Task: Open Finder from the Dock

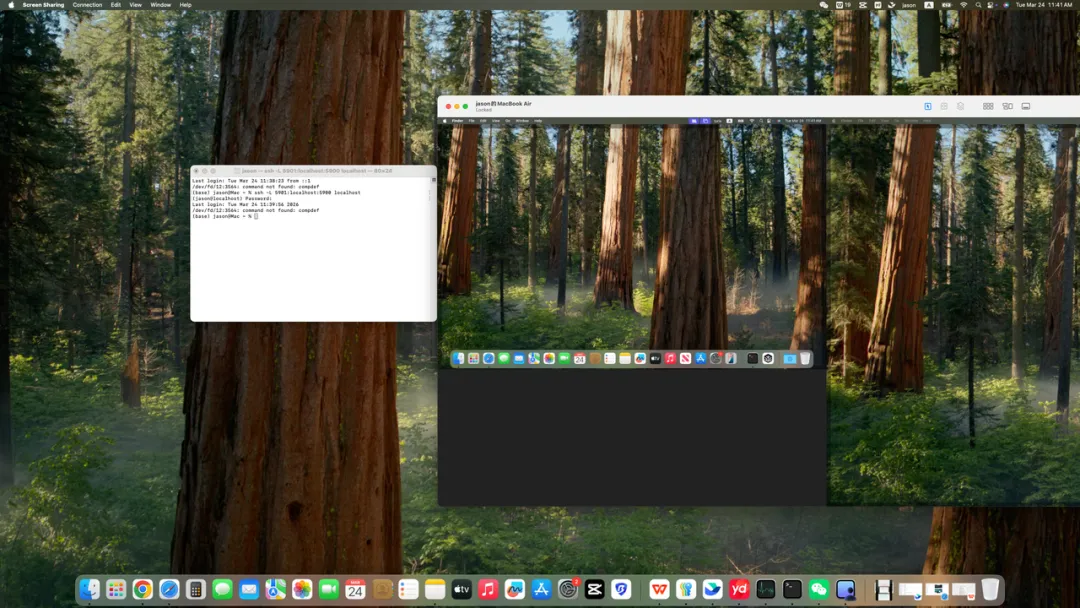Action: tap(90, 589)
